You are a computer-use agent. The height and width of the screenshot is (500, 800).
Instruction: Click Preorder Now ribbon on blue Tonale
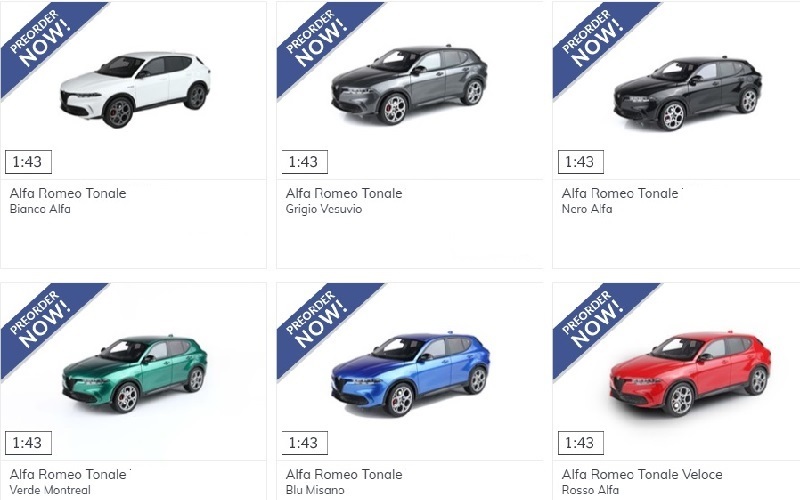click(x=321, y=323)
